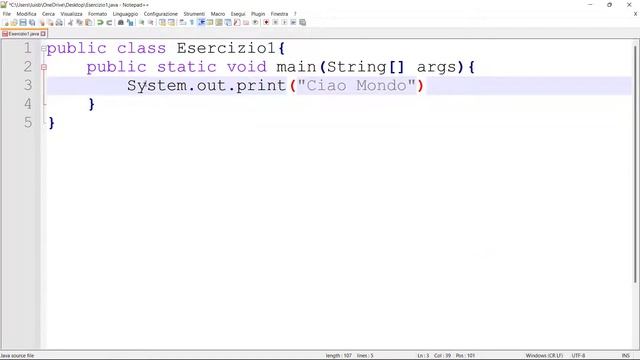640x360 pixels.
Task: Close the Esercizio1.java tab
Action: (x=43, y=34)
